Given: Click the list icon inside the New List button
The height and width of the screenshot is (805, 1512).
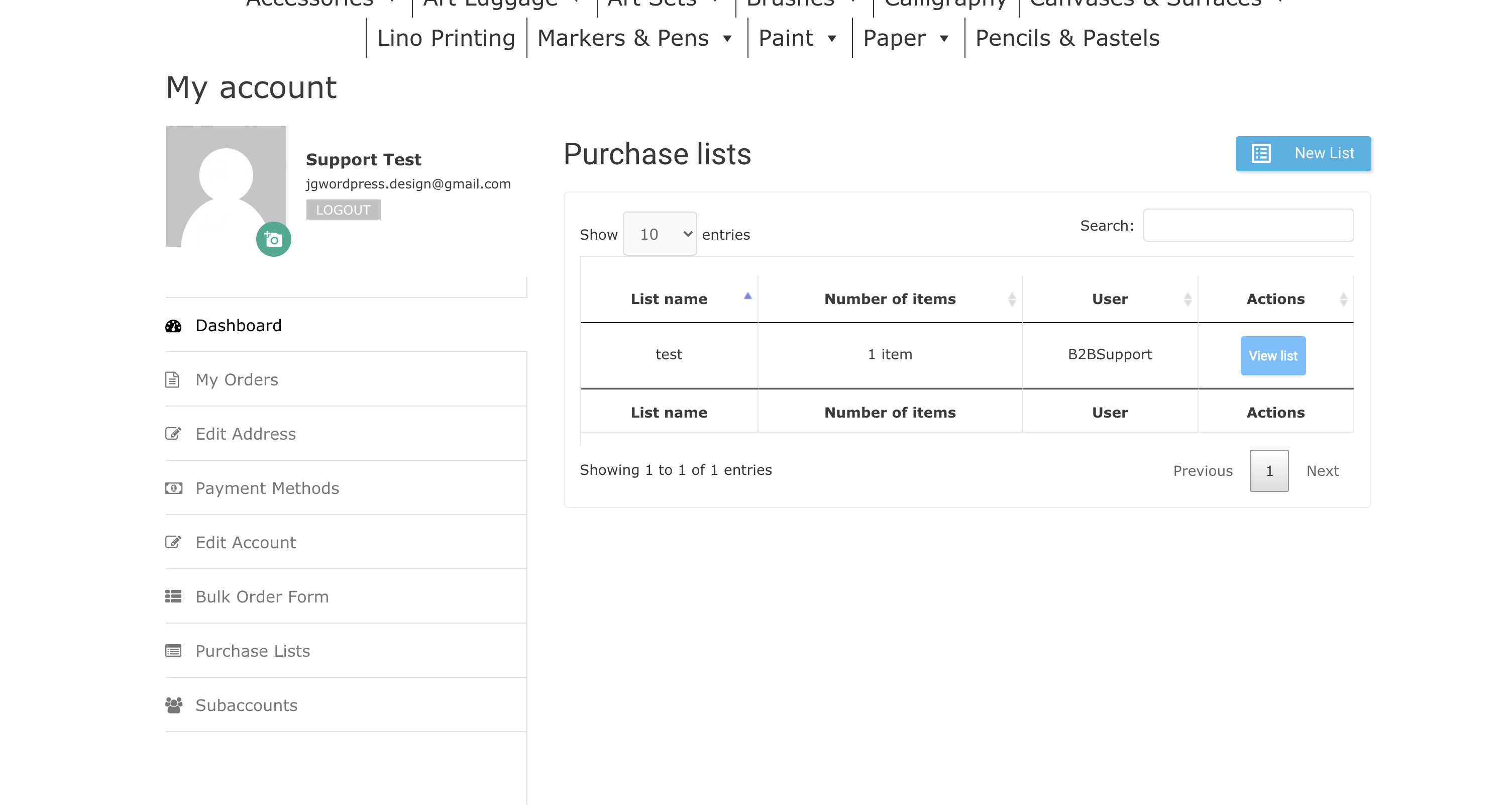Looking at the screenshot, I should [x=1261, y=153].
